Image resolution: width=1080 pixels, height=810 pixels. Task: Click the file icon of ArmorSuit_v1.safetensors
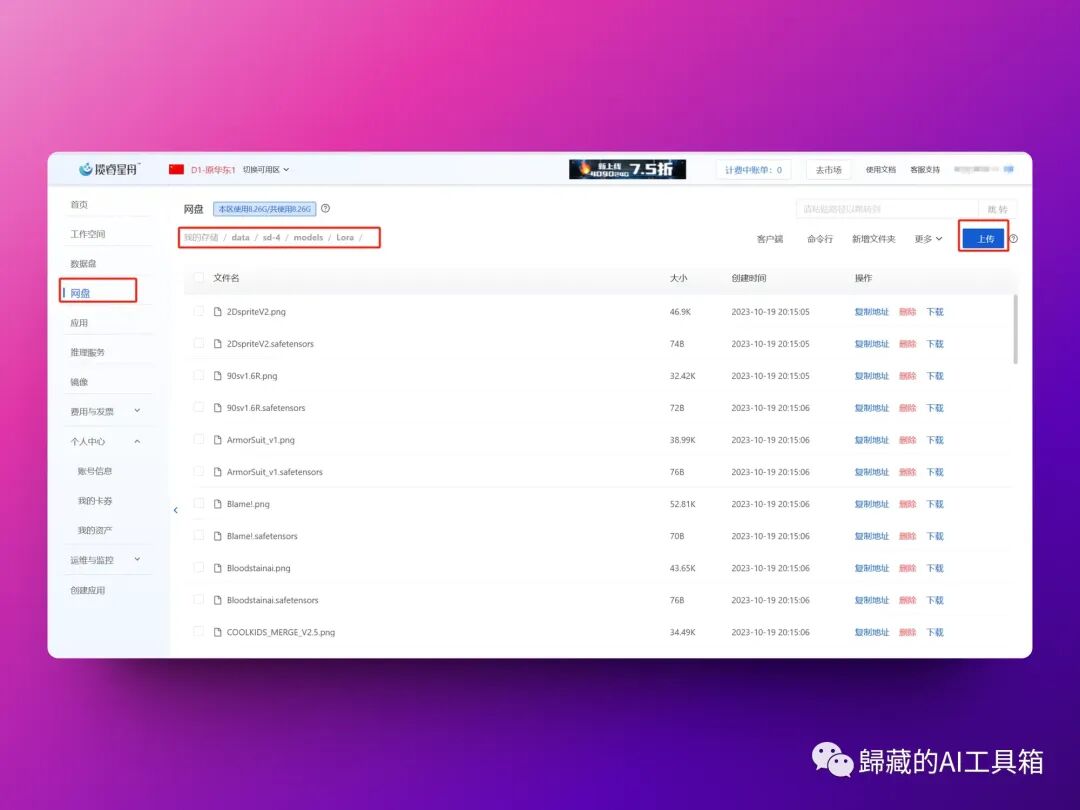pyautogui.click(x=218, y=472)
